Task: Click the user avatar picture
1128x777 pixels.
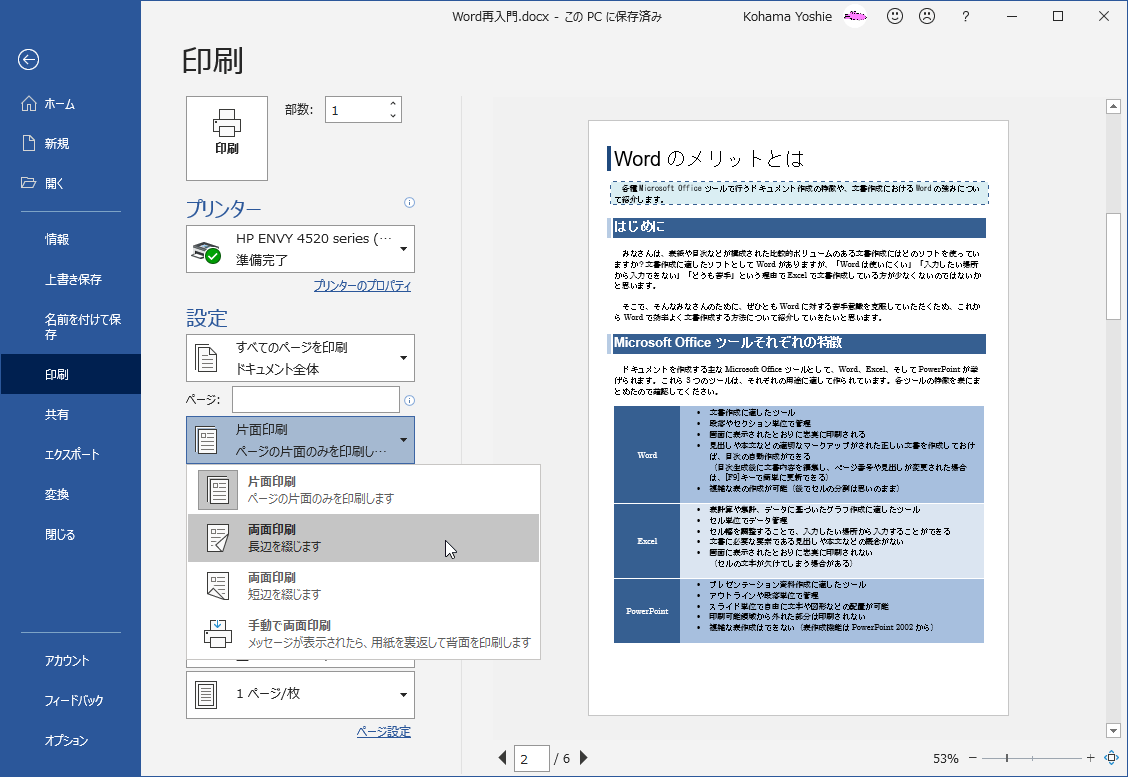Action: click(855, 16)
